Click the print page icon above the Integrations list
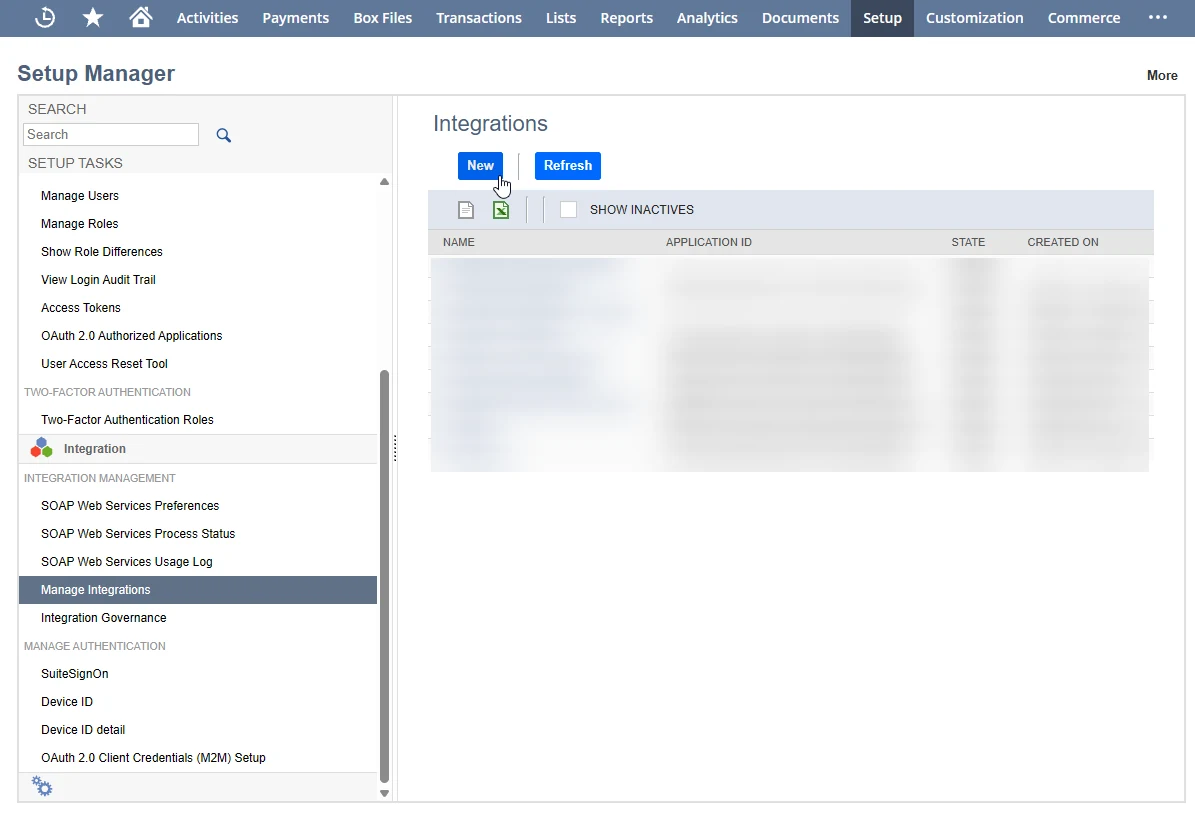The height and width of the screenshot is (813, 1195). click(x=466, y=210)
